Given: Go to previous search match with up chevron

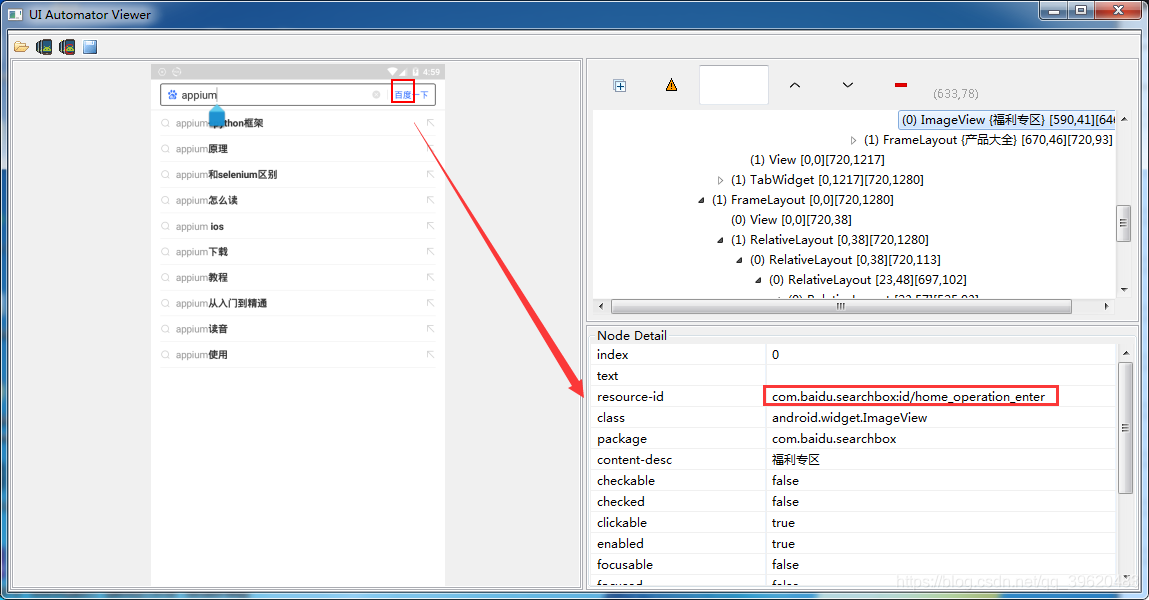Looking at the screenshot, I should tap(794, 85).
